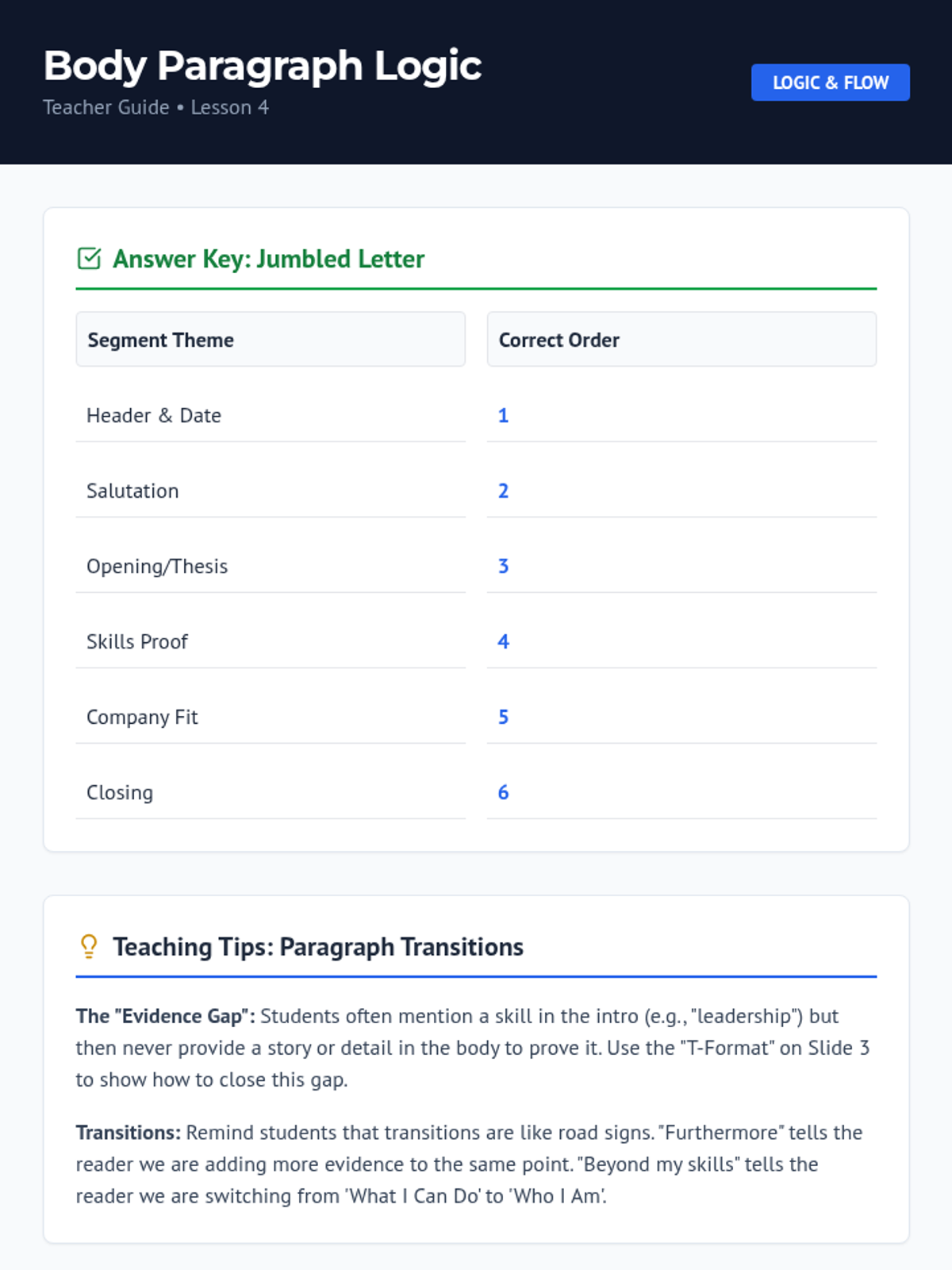Select the Company Fit row label

coord(142,717)
